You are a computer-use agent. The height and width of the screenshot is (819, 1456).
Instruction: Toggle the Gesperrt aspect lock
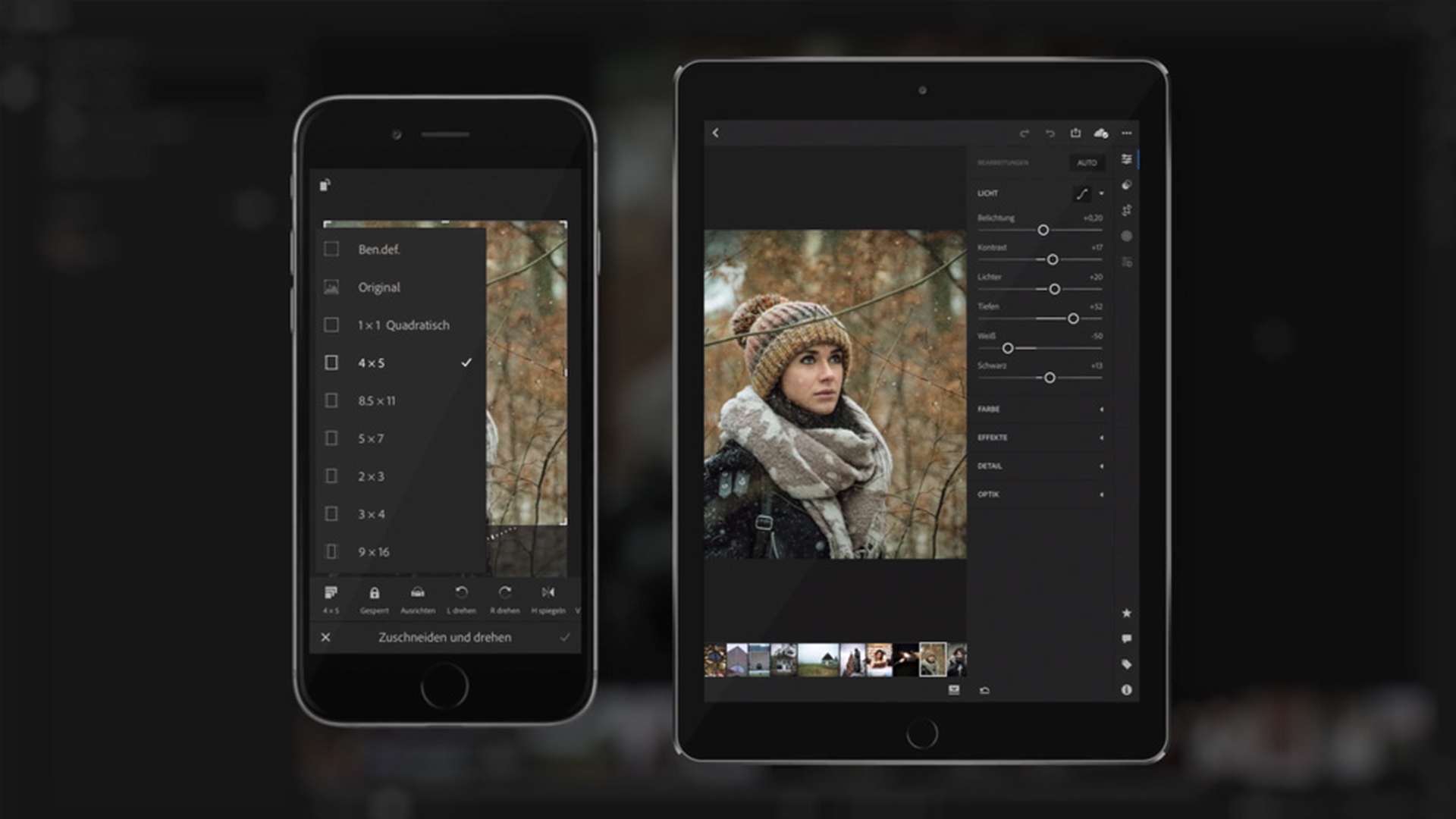(x=374, y=594)
